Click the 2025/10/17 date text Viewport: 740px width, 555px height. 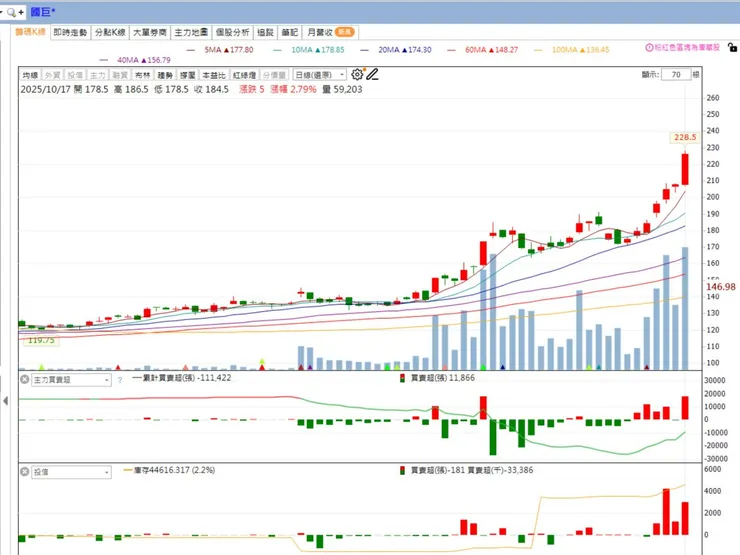coord(45,89)
